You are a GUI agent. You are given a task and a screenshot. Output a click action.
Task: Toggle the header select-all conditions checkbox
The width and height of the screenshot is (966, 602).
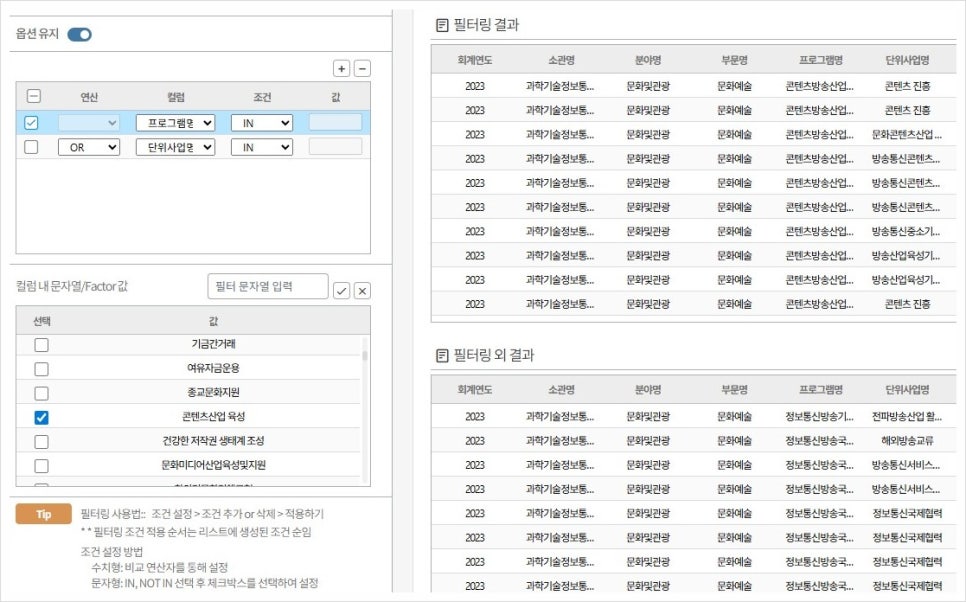click(x=33, y=97)
